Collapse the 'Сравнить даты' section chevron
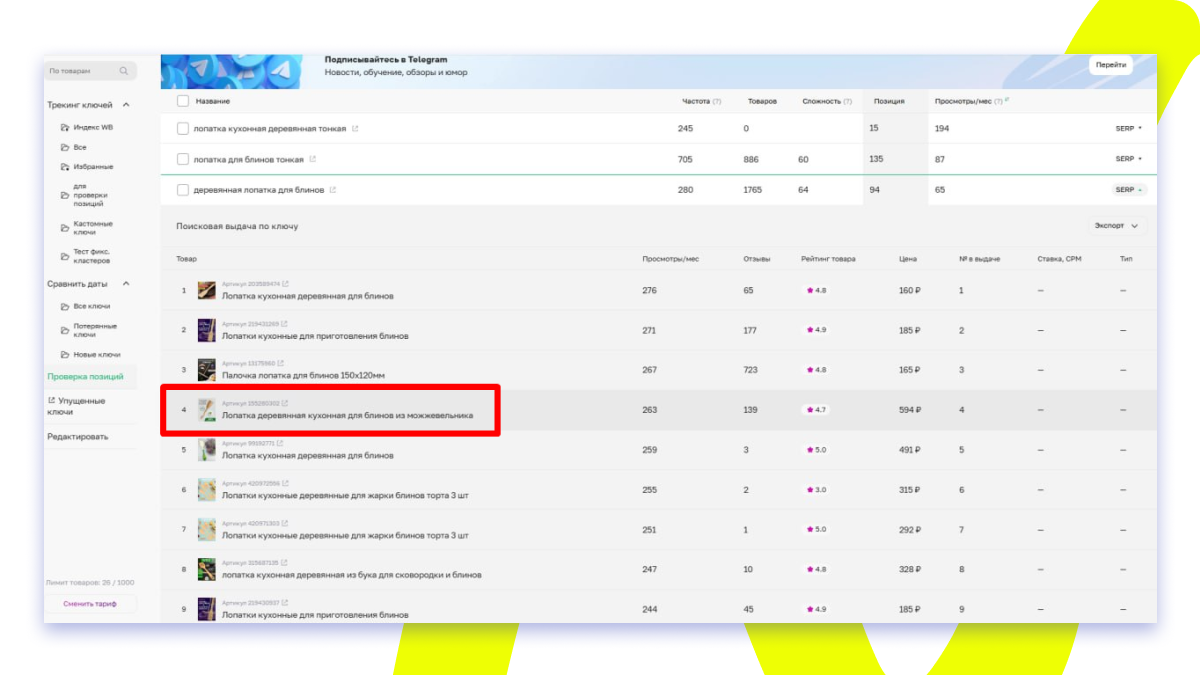The height and width of the screenshot is (675, 1200). click(126, 284)
